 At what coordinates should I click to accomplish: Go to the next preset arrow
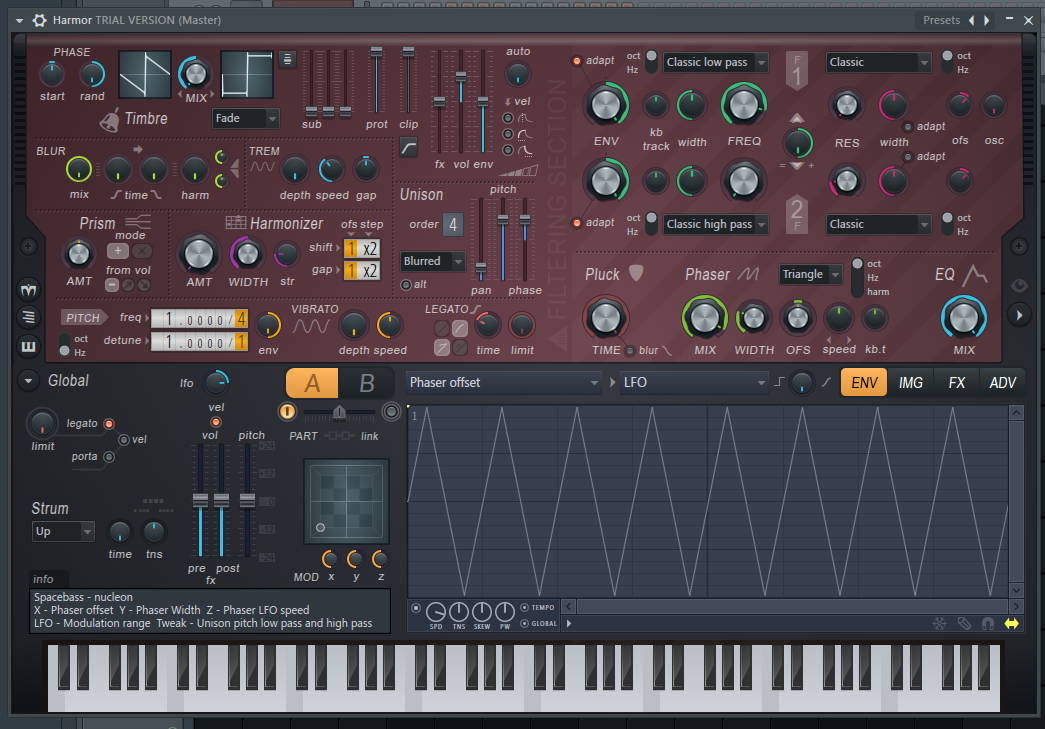(986, 21)
